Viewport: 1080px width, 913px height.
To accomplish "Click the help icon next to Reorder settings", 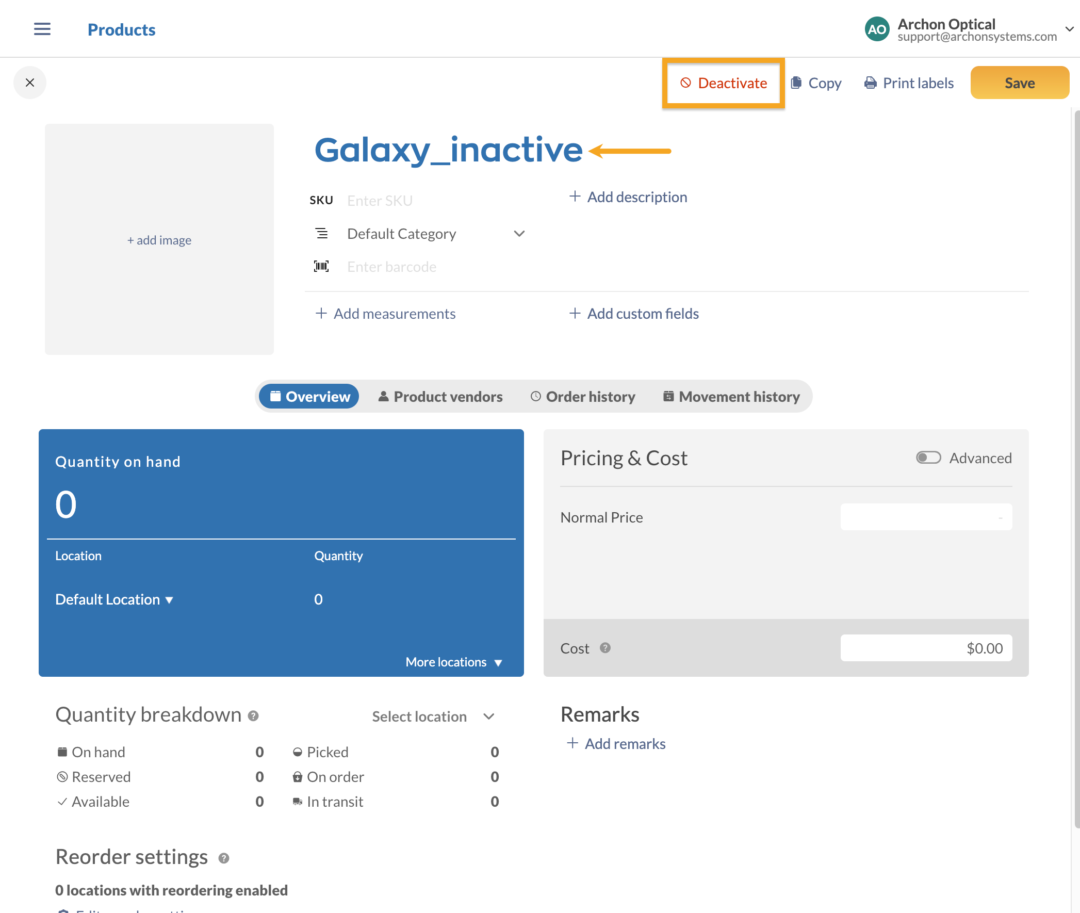I will pyautogui.click(x=222, y=858).
